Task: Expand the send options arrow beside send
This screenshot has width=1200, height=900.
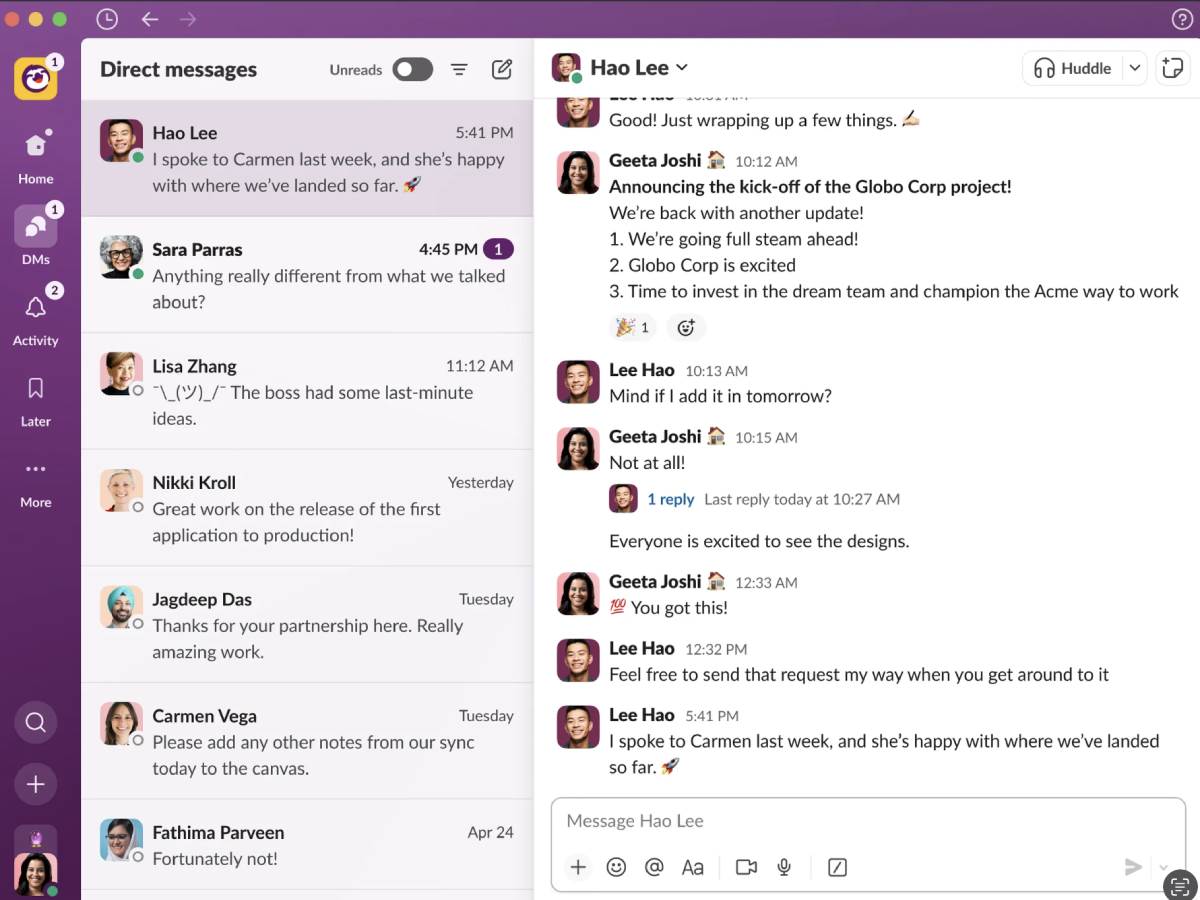Action: pyautogui.click(x=1163, y=867)
